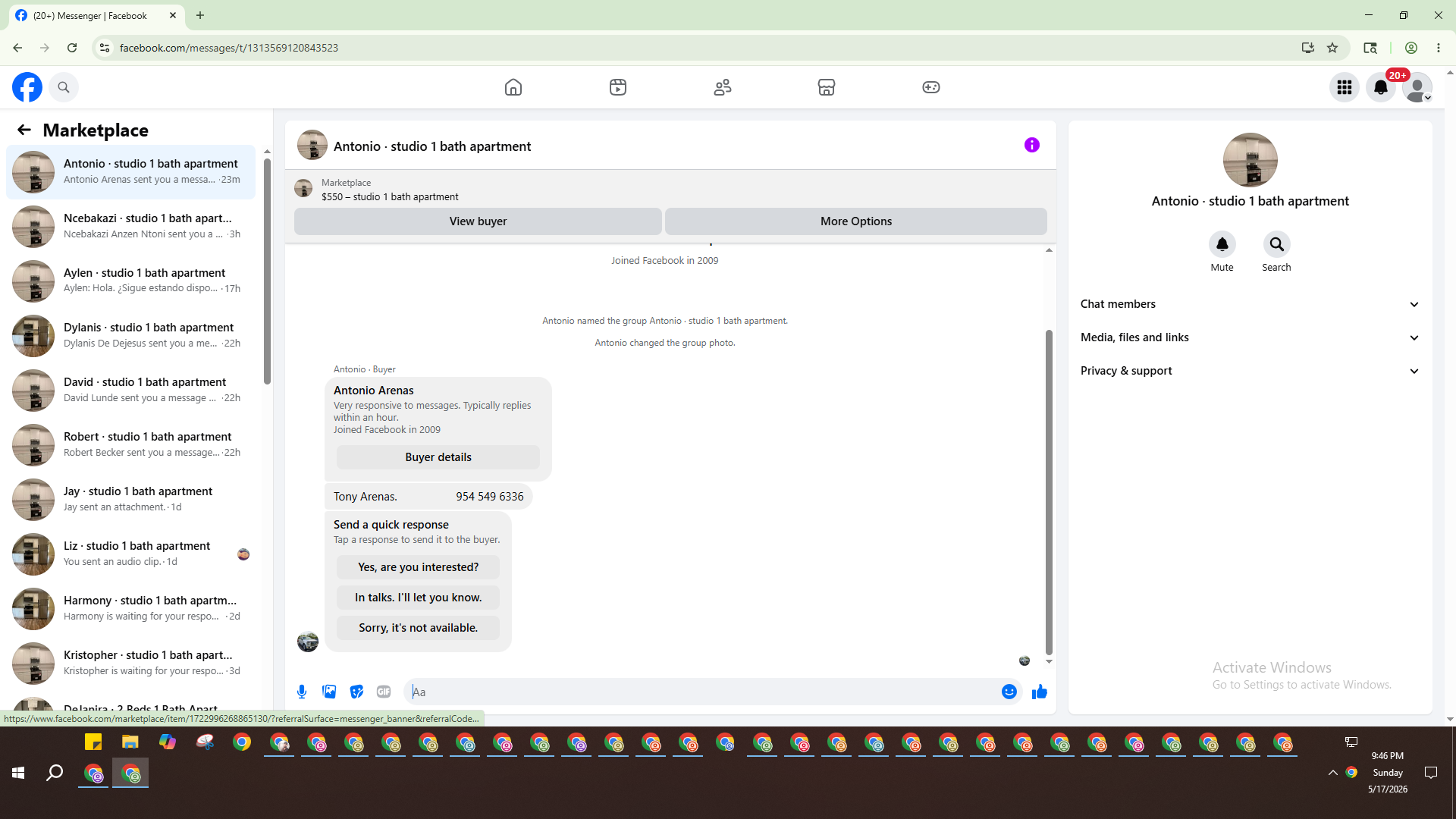This screenshot has height=819, width=1456.
Task: Go back from Marketplace chats list
Action: [24, 130]
